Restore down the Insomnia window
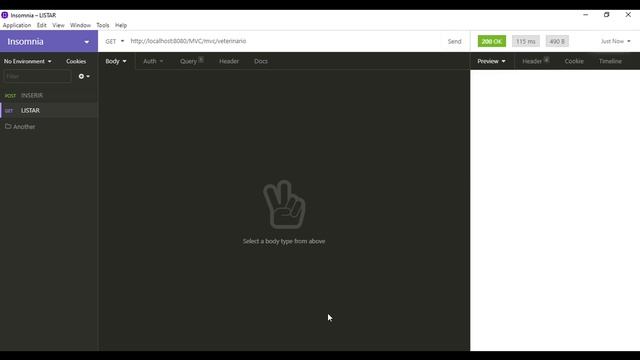 click(x=607, y=15)
